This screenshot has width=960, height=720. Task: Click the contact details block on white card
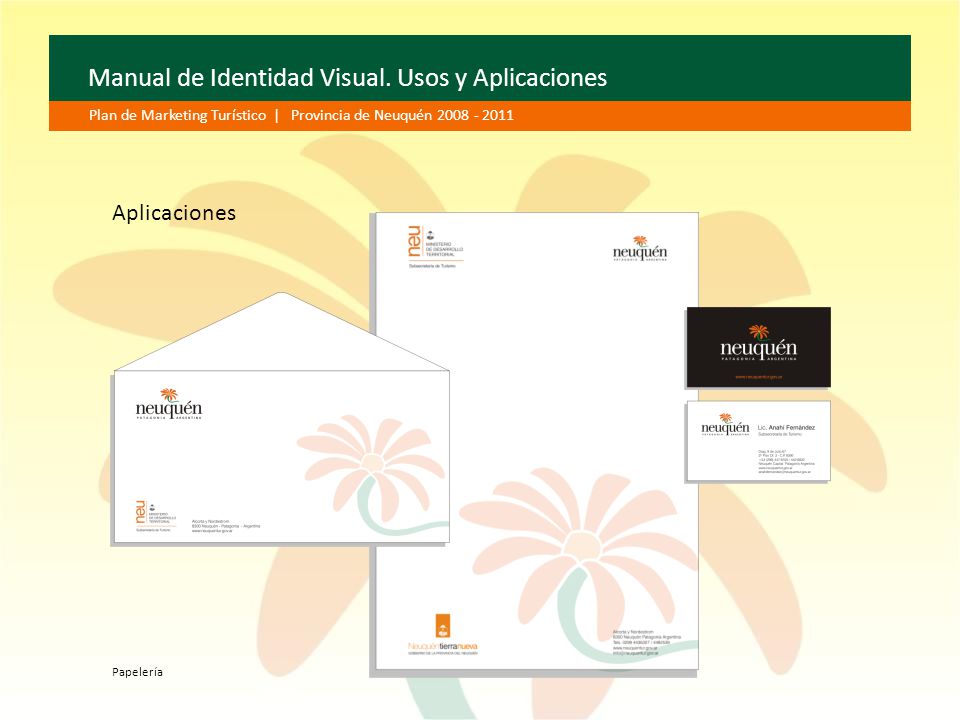pos(786,462)
